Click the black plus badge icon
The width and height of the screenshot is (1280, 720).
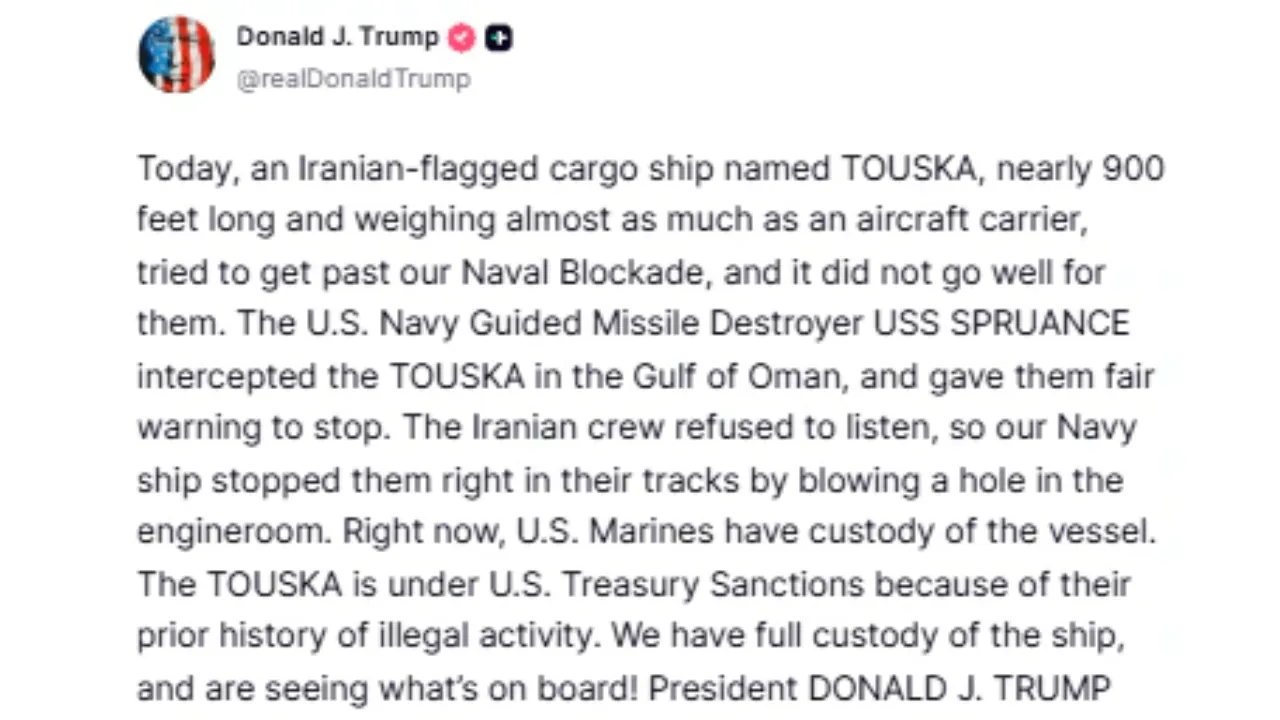point(499,38)
